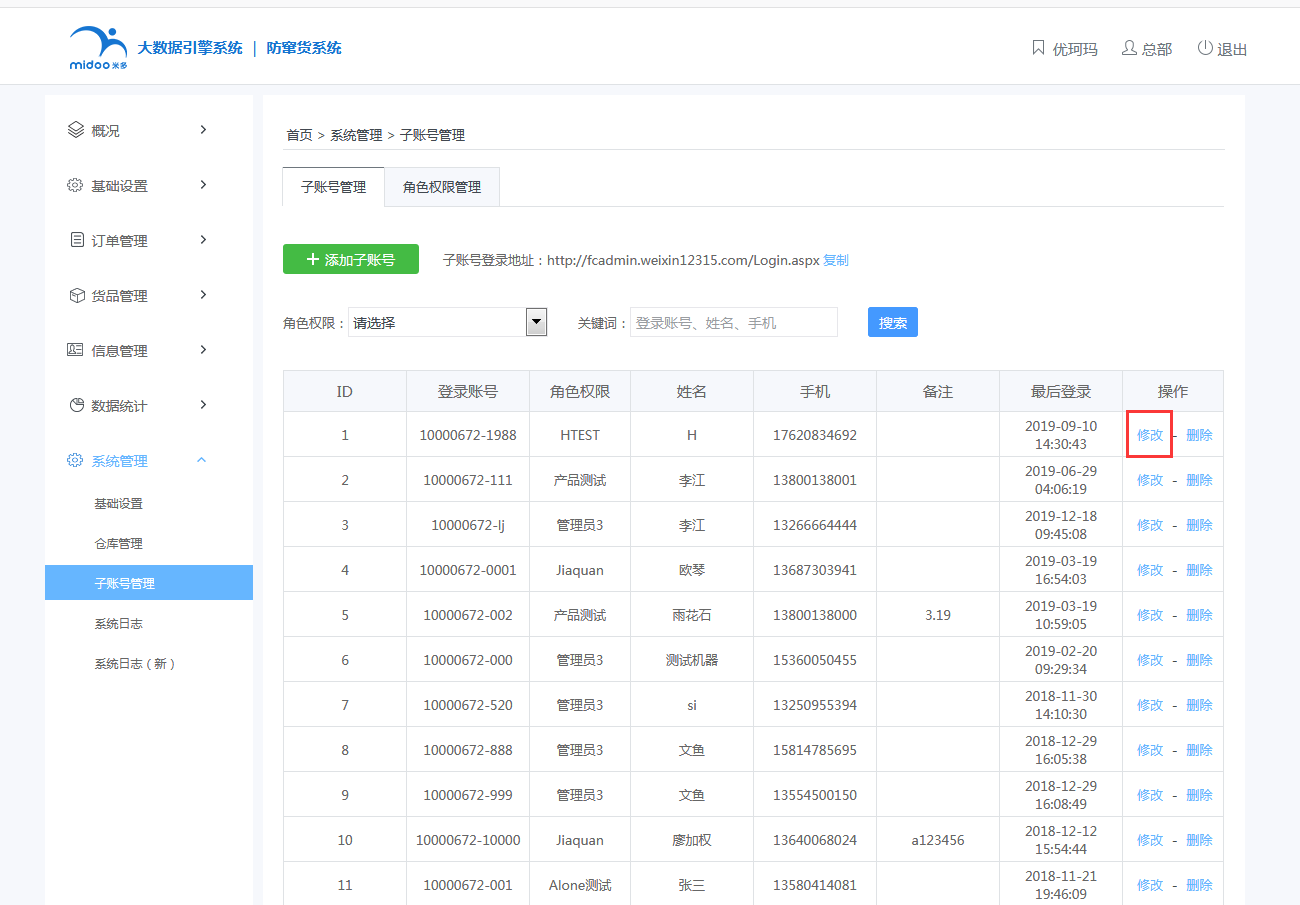This screenshot has height=905, width=1300.
Task: Click the Alone测试 role cell
Action: [580, 885]
